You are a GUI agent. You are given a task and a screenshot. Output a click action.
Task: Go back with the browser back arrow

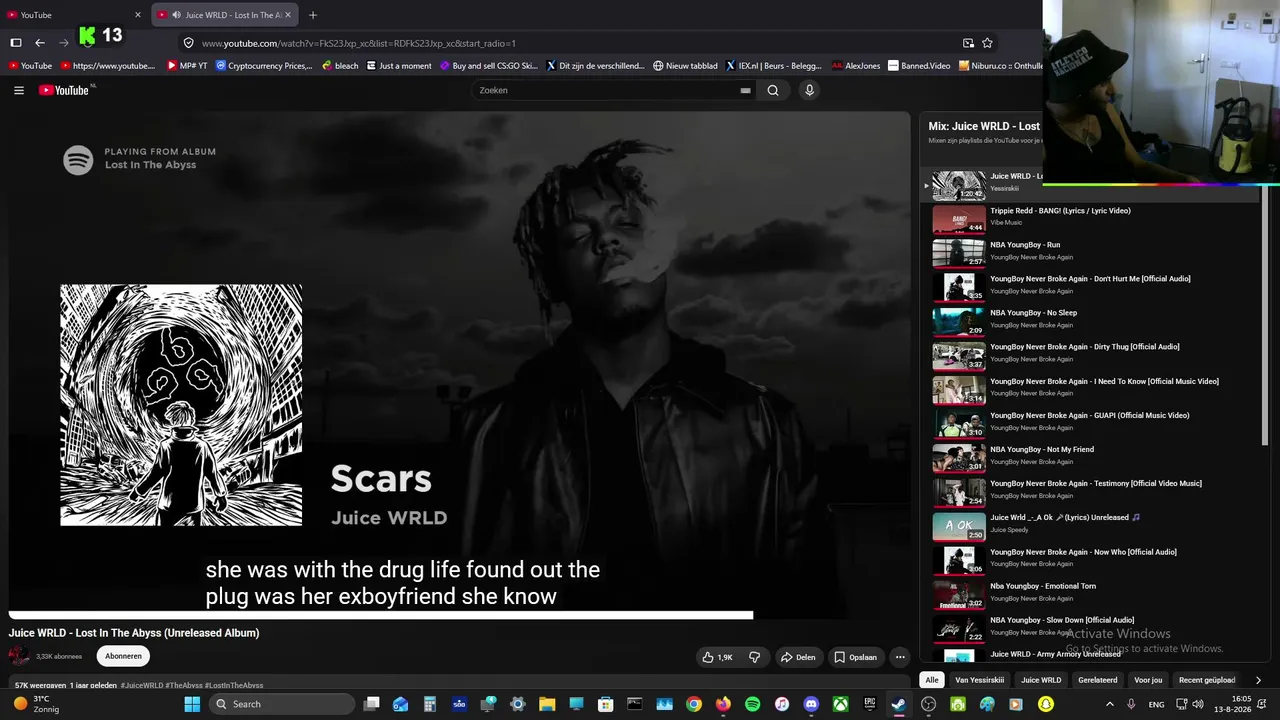click(40, 43)
